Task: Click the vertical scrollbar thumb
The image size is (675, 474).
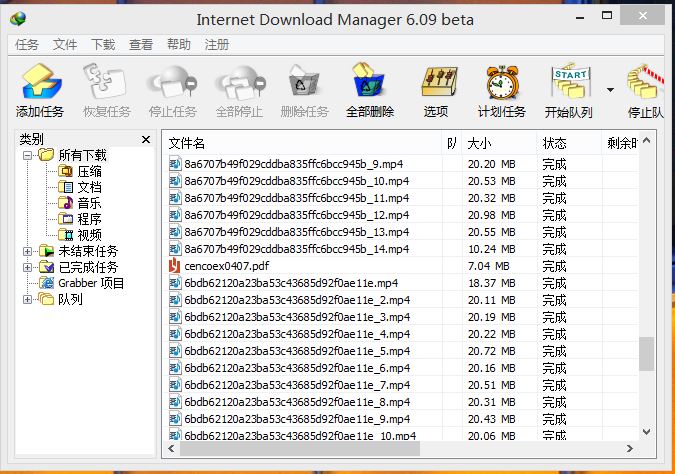Action: point(647,353)
